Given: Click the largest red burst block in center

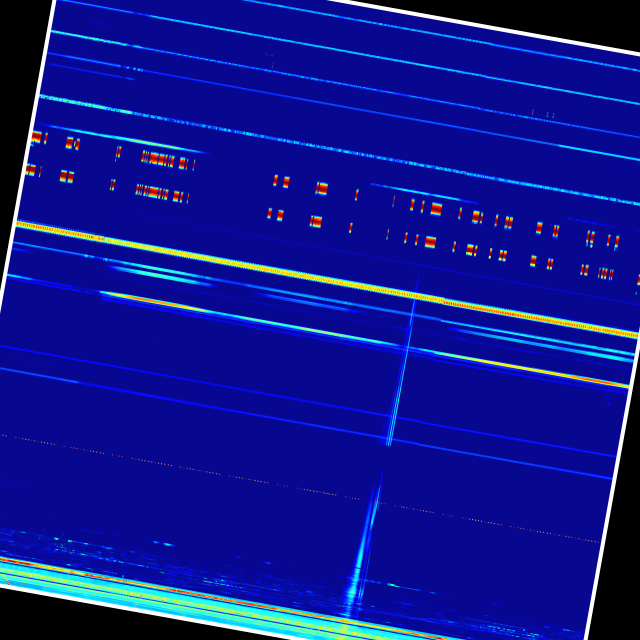Looking at the screenshot, I should (436, 209).
